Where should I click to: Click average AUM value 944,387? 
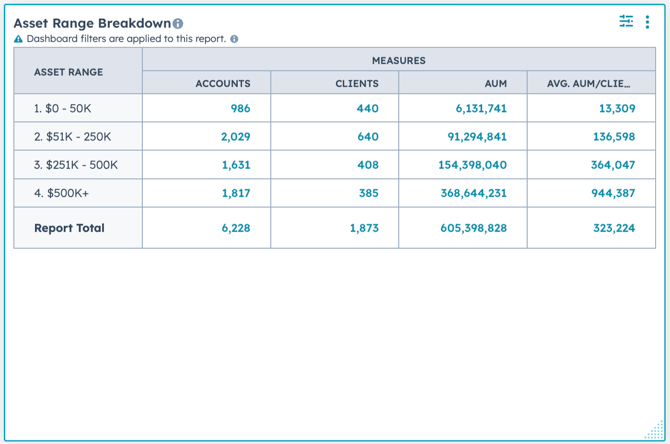(x=613, y=193)
